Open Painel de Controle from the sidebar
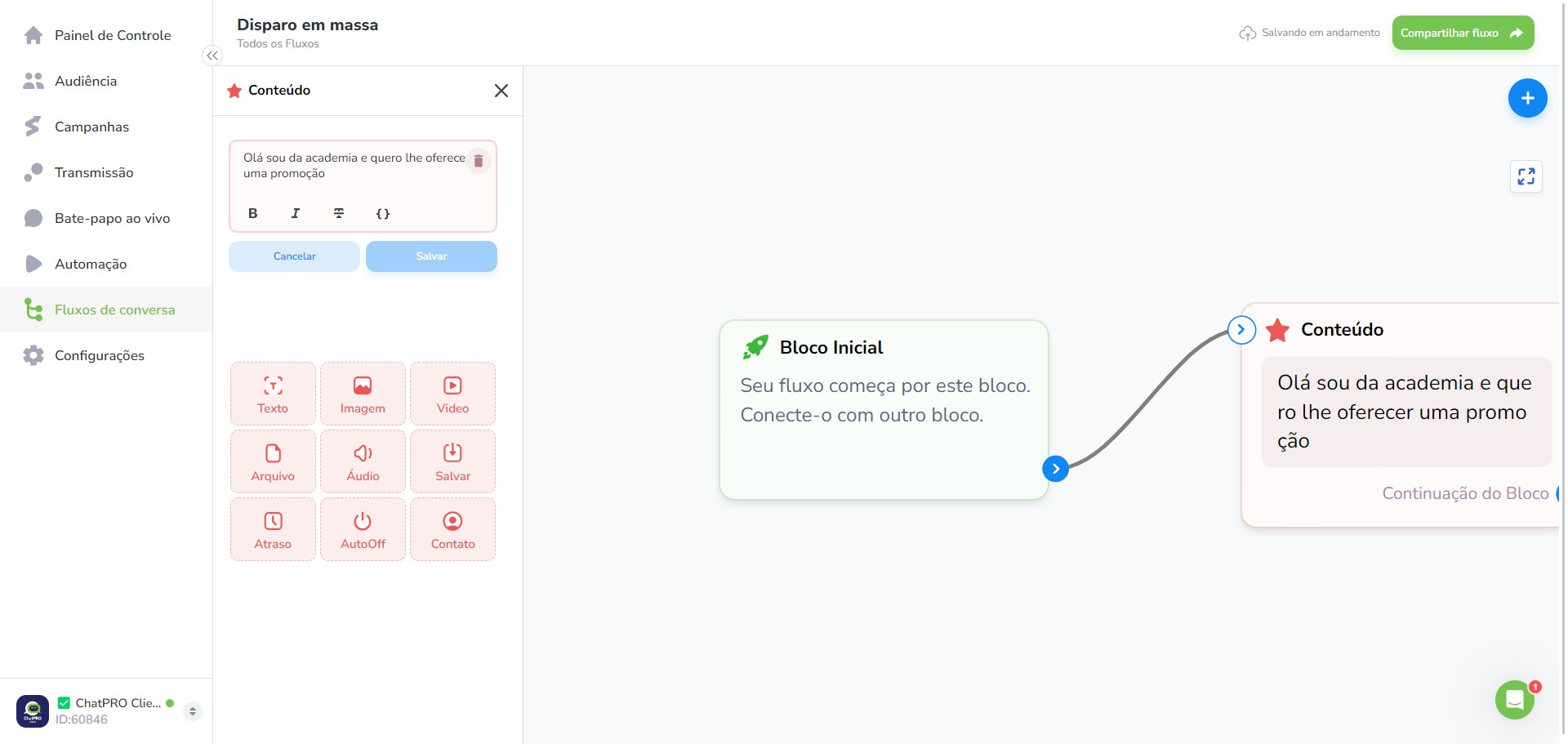This screenshot has height=744, width=1568. pyautogui.click(x=106, y=35)
